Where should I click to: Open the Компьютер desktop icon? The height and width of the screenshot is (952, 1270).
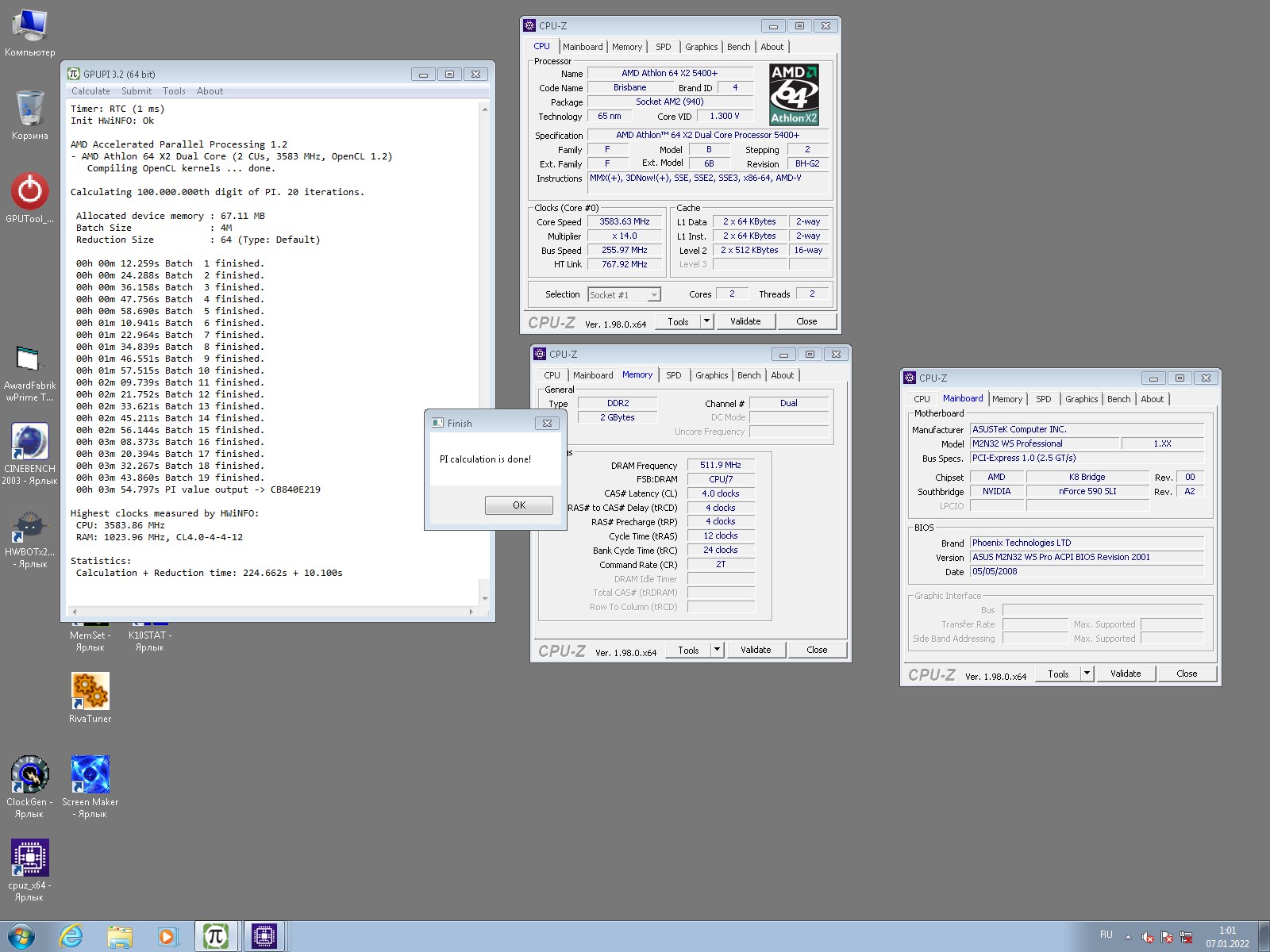click(29, 33)
